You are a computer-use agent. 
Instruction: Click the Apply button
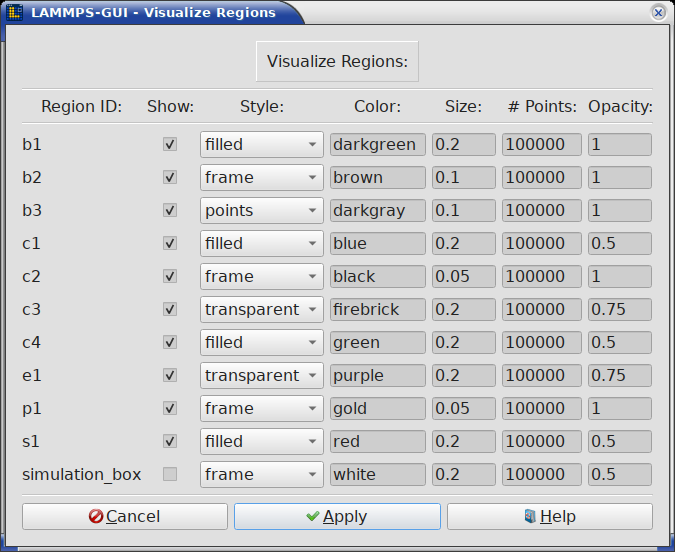(x=337, y=516)
